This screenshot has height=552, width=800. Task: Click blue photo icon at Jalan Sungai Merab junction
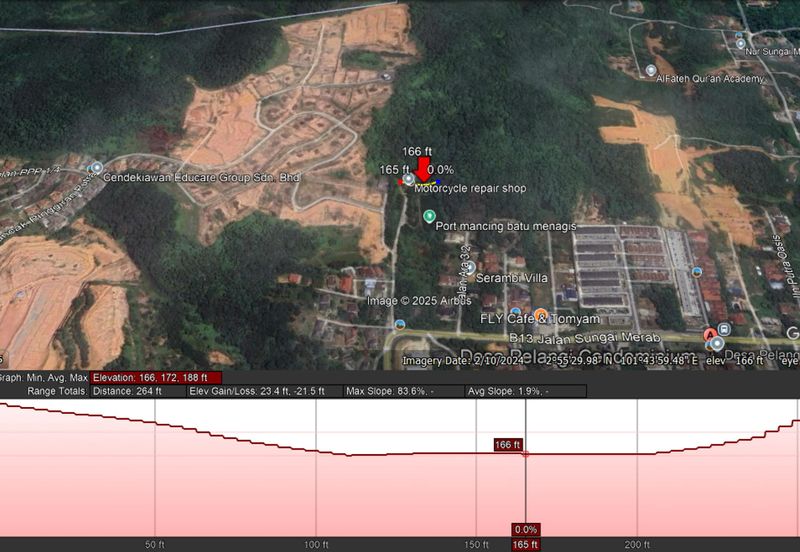click(400, 324)
